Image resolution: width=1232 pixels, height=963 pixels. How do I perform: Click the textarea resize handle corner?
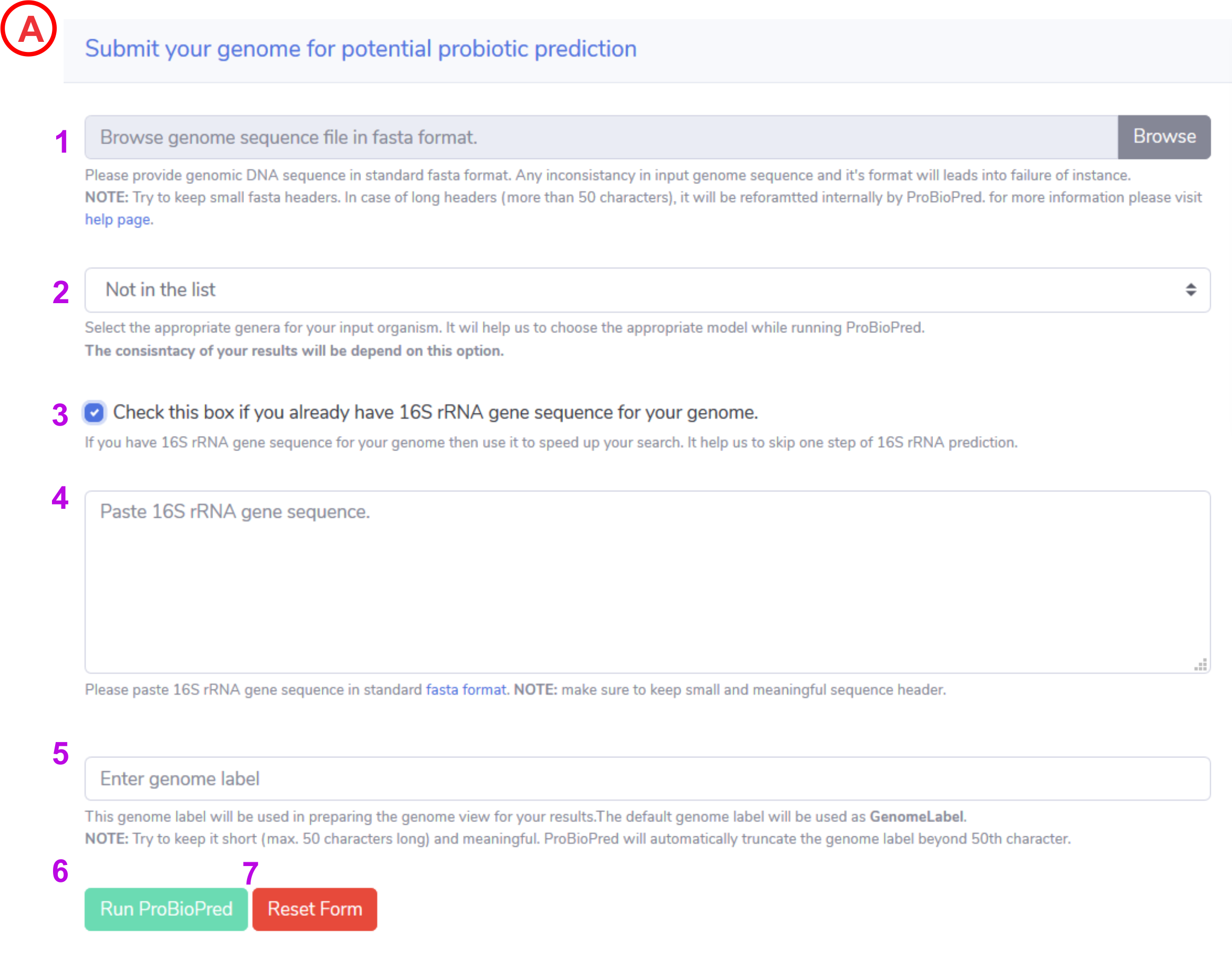pos(1200,664)
